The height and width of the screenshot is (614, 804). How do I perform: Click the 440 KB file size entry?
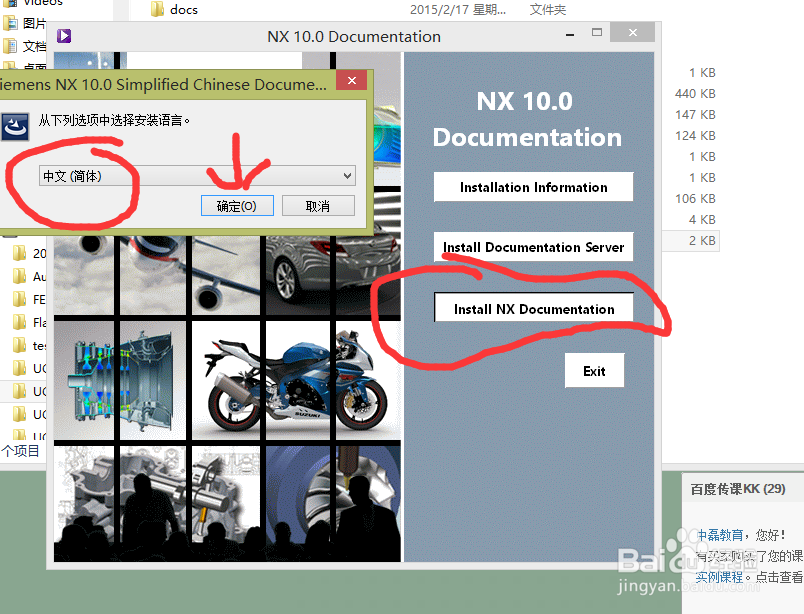click(695, 93)
